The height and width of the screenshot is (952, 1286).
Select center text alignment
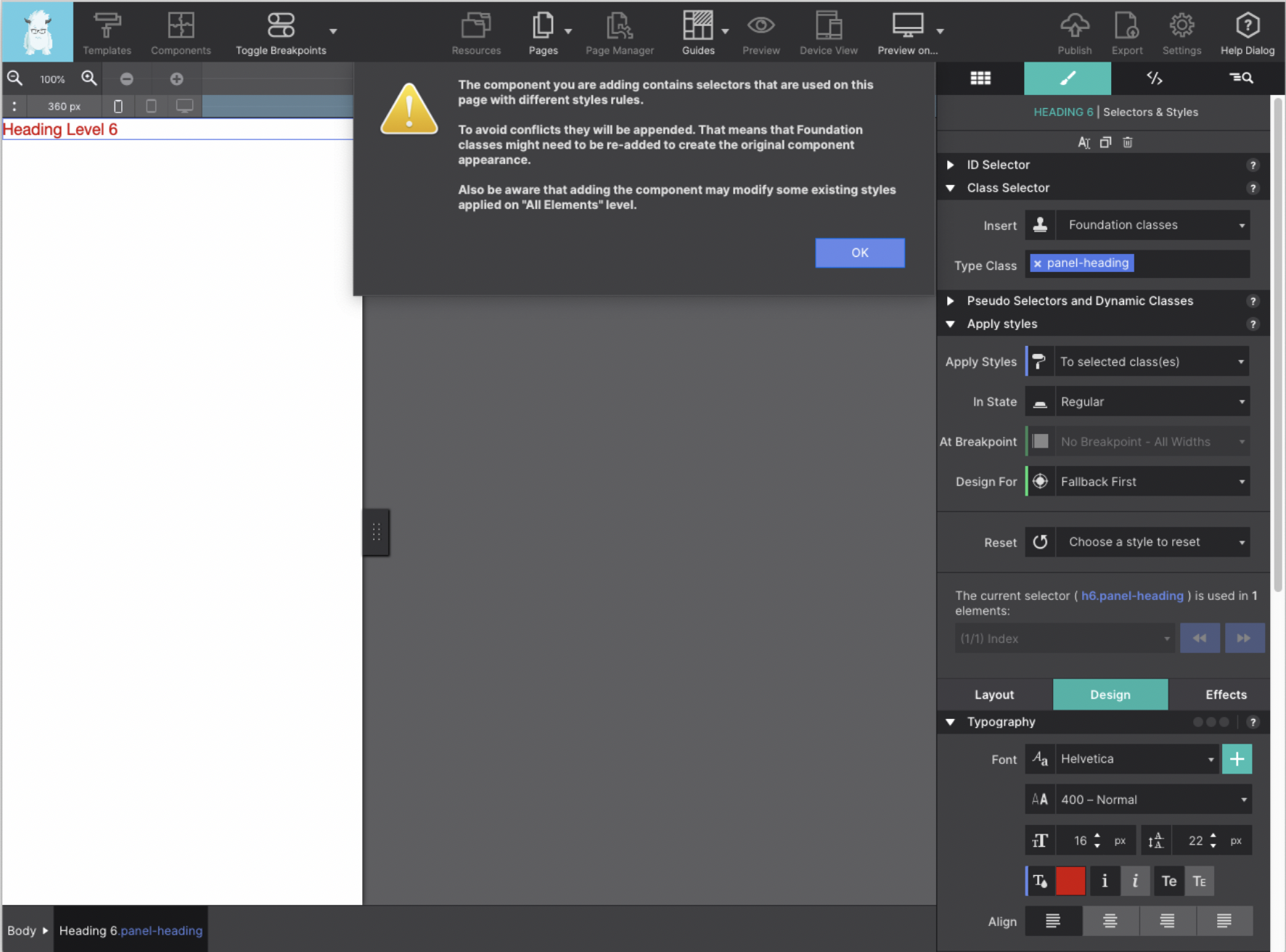[x=1109, y=921]
